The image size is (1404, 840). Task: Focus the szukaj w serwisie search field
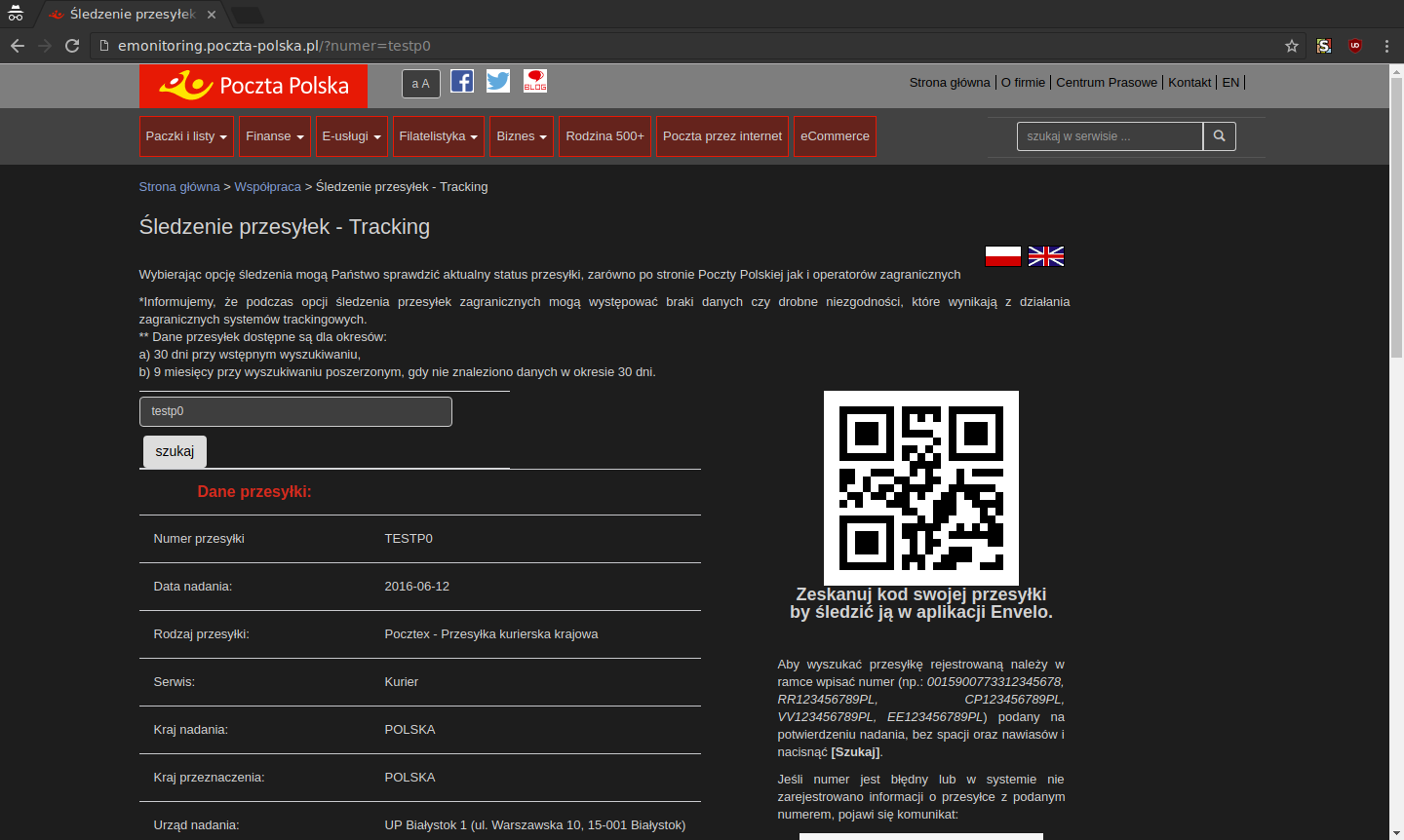point(1110,136)
